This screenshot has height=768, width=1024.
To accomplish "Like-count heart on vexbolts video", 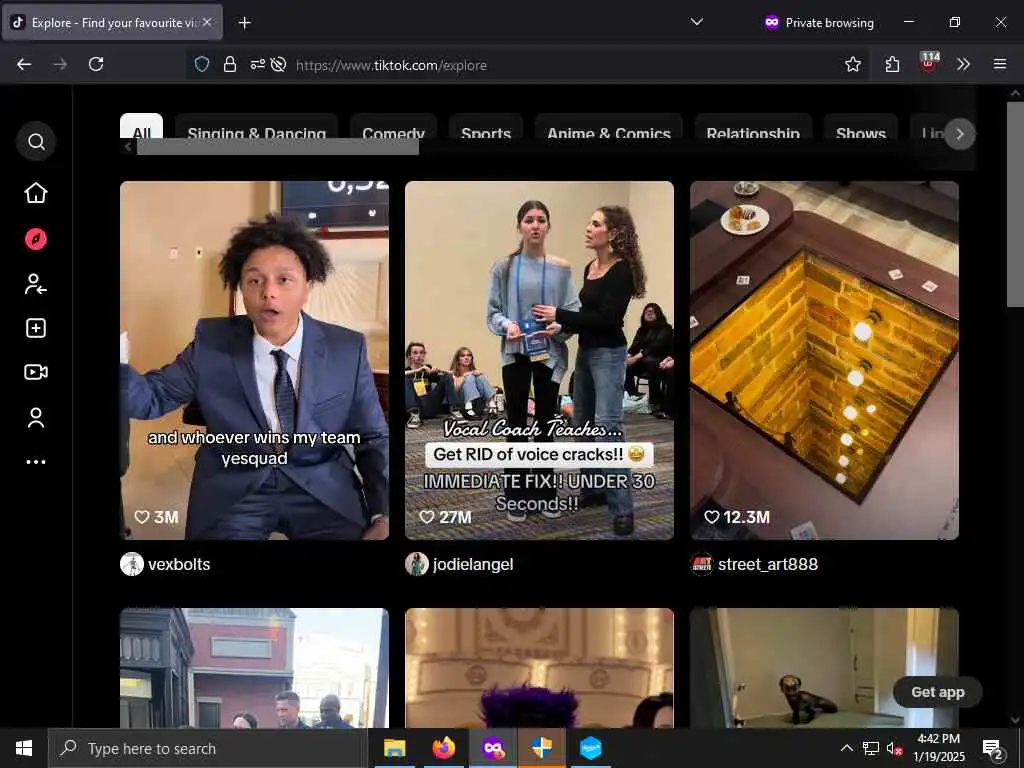I will click(142, 517).
